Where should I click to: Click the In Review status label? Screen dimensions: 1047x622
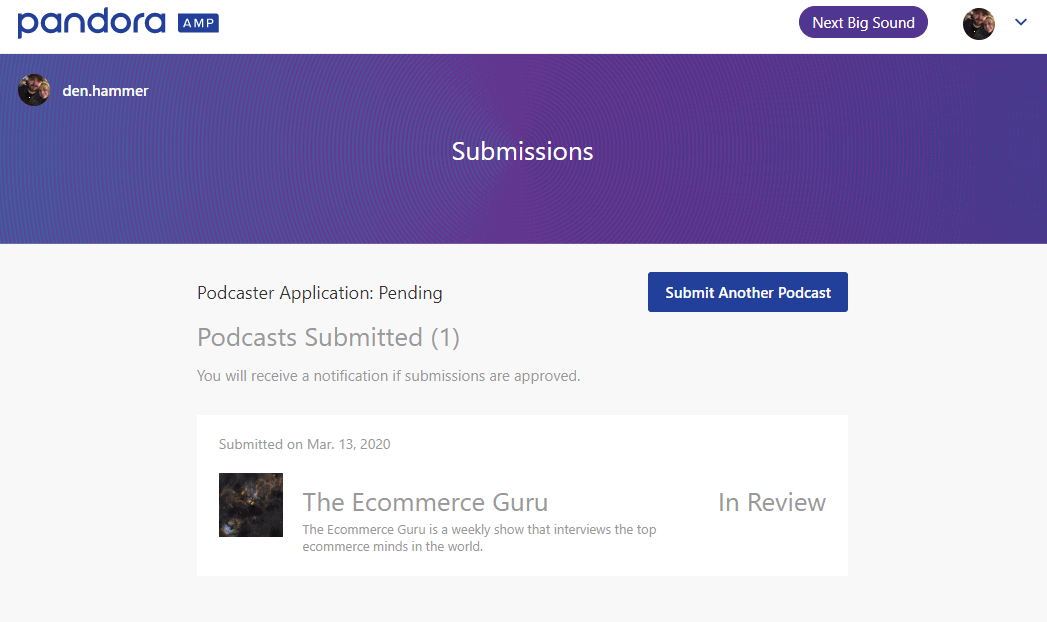771,502
